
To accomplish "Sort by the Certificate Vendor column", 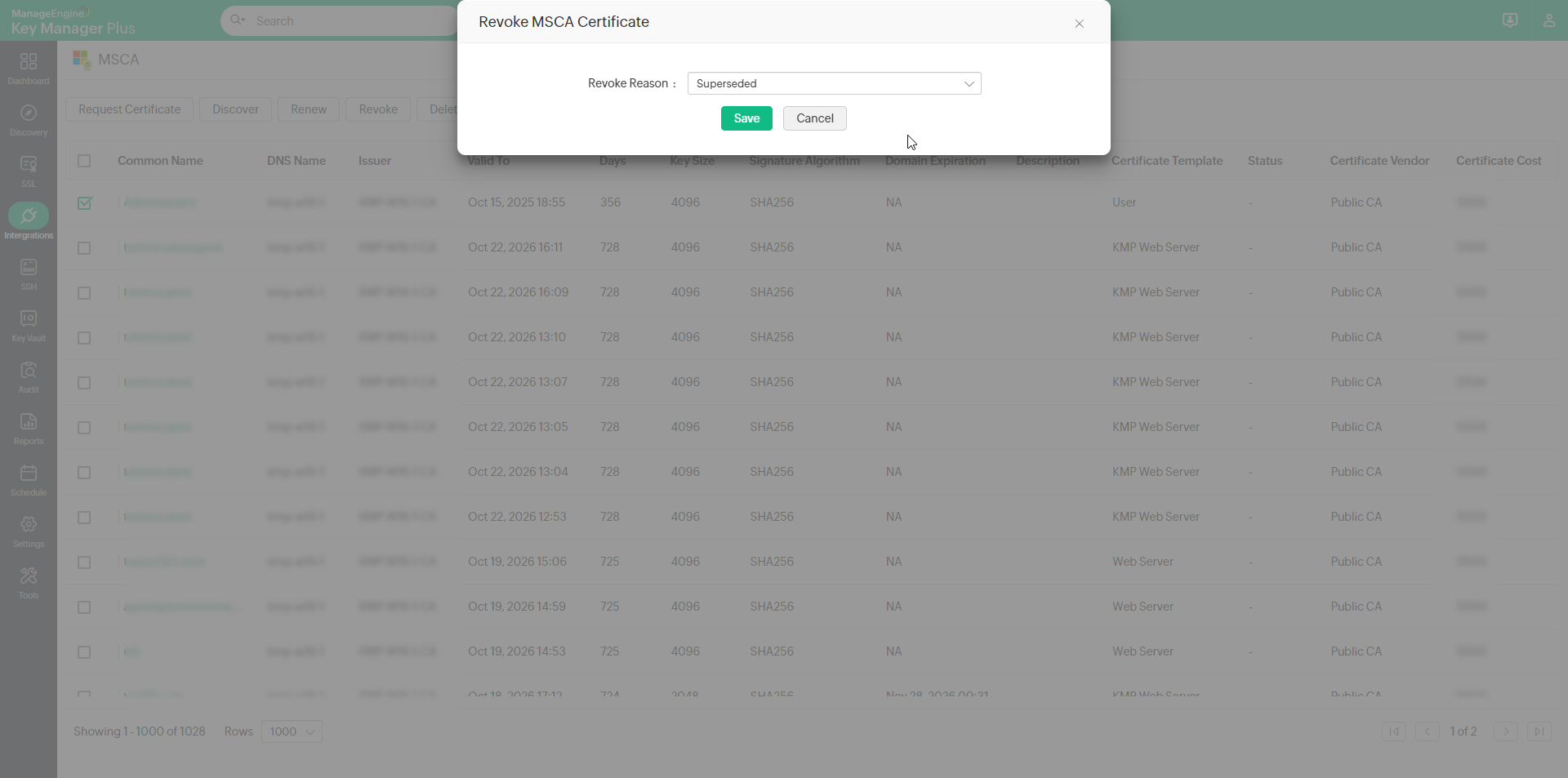I will [1379, 161].
